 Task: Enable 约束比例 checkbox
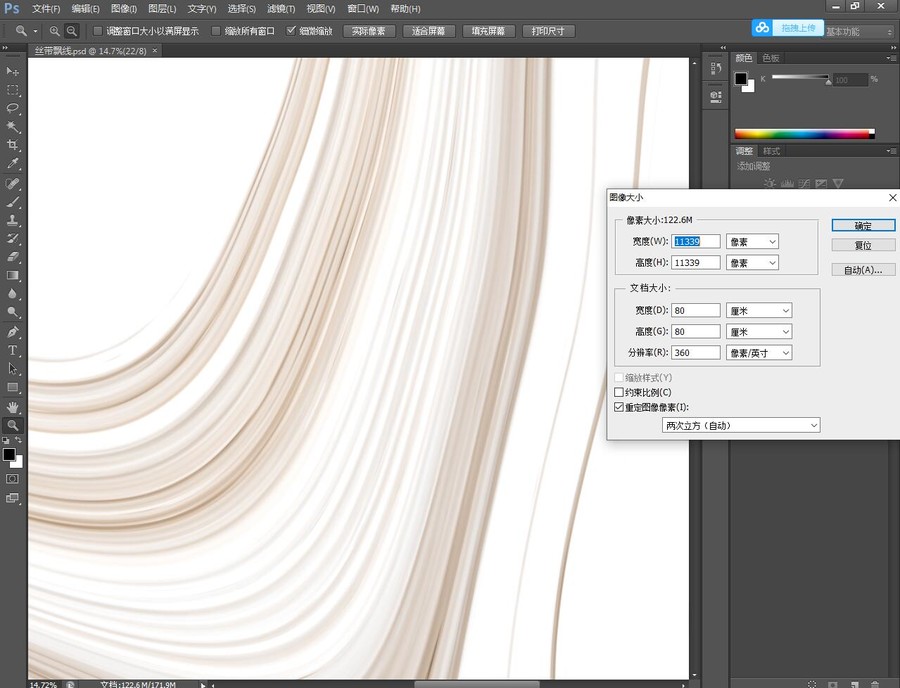pyautogui.click(x=619, y=392)
